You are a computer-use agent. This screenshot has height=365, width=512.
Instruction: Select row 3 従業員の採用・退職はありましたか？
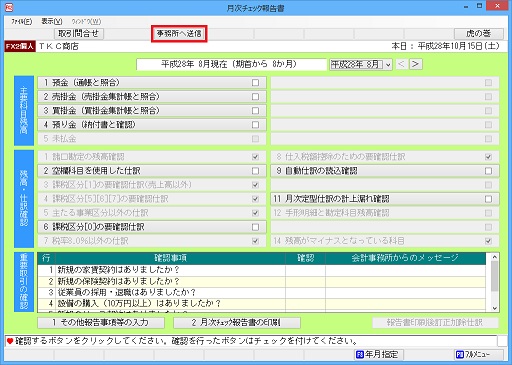(x=261, y=292)
